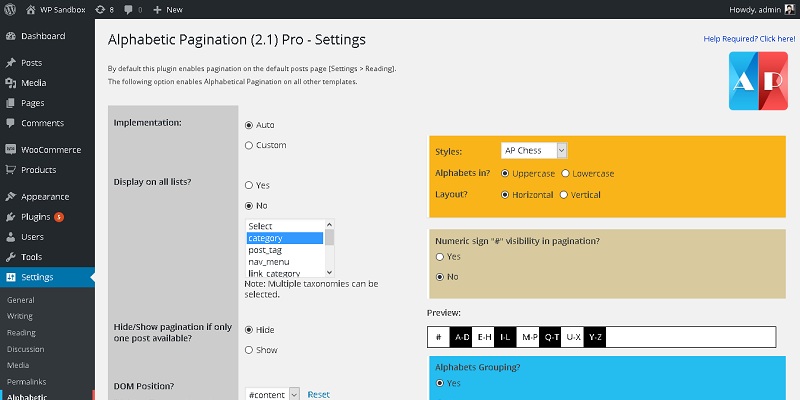
Task: Click the Plugins update count badge
Action: click(59, 217)
